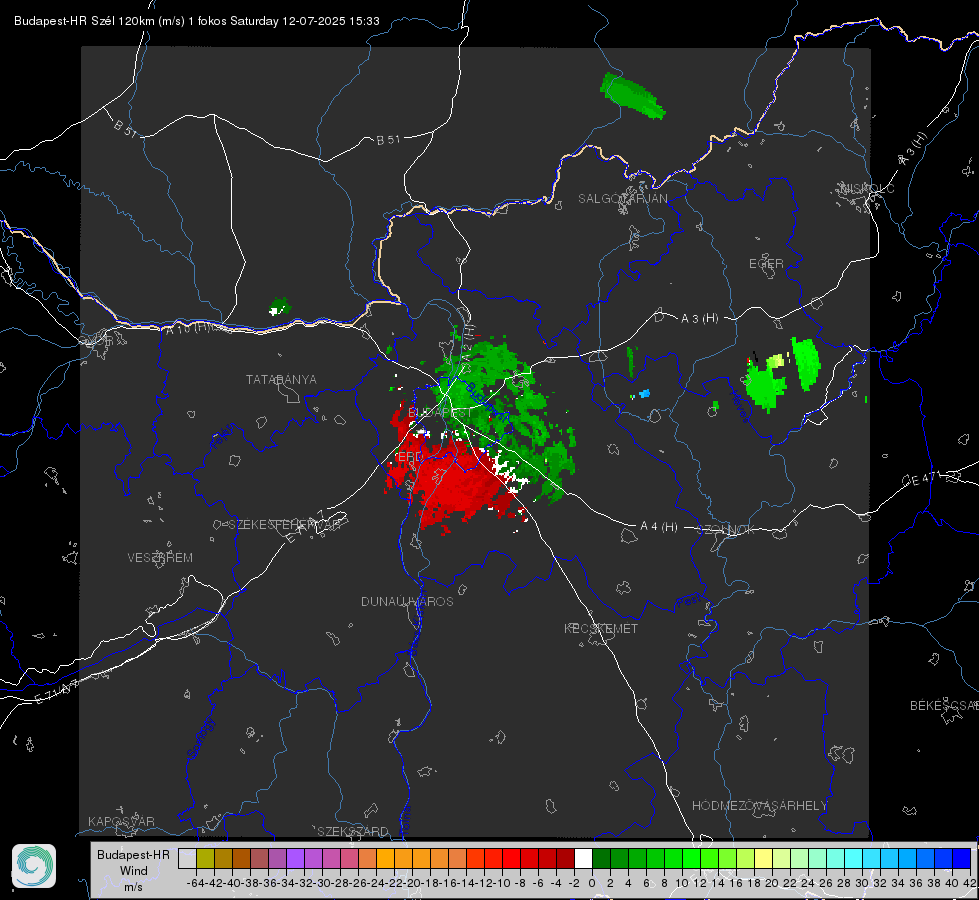Screen dimensions: 979x900
Task: Click the TATABÁNYA city label
Action: [x=281, y=380]
